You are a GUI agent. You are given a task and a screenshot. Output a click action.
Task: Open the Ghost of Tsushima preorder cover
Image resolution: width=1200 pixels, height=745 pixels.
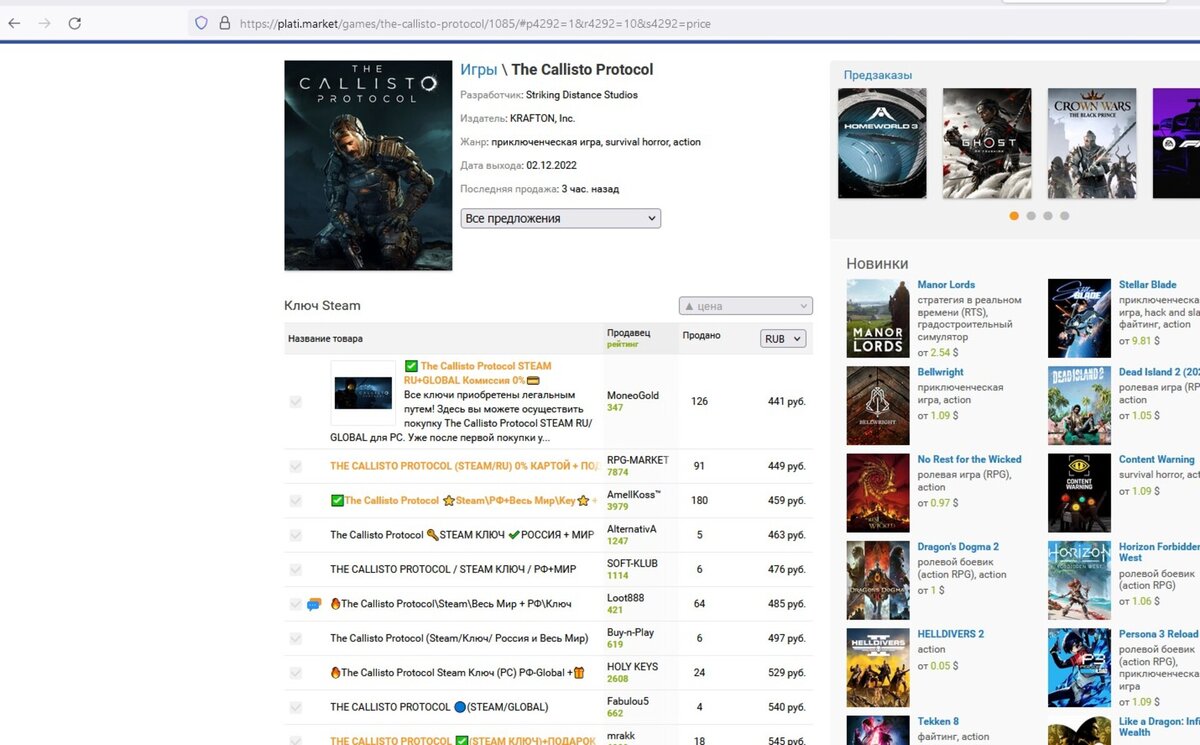click(x=987, y=143)
